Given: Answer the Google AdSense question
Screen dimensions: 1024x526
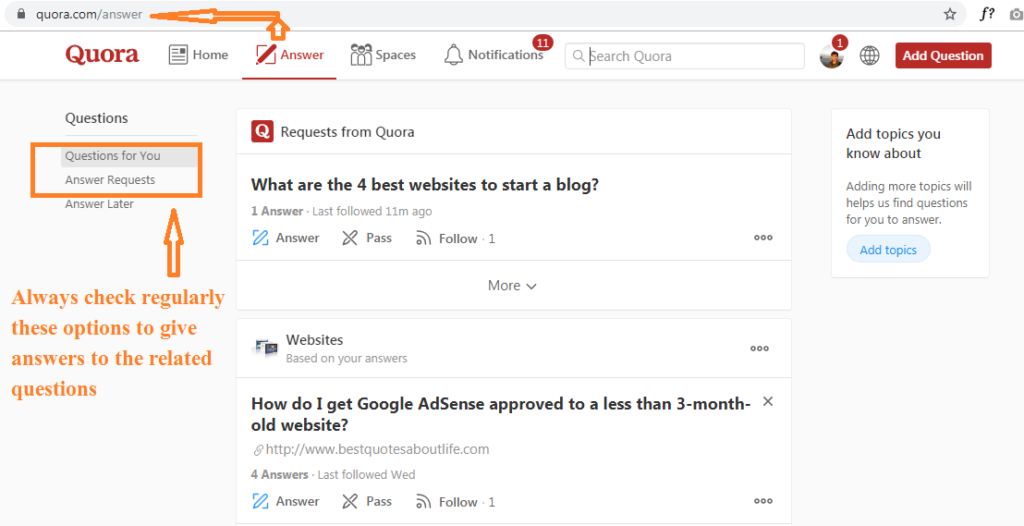Looking at the screenshot, I should (285, 501).
